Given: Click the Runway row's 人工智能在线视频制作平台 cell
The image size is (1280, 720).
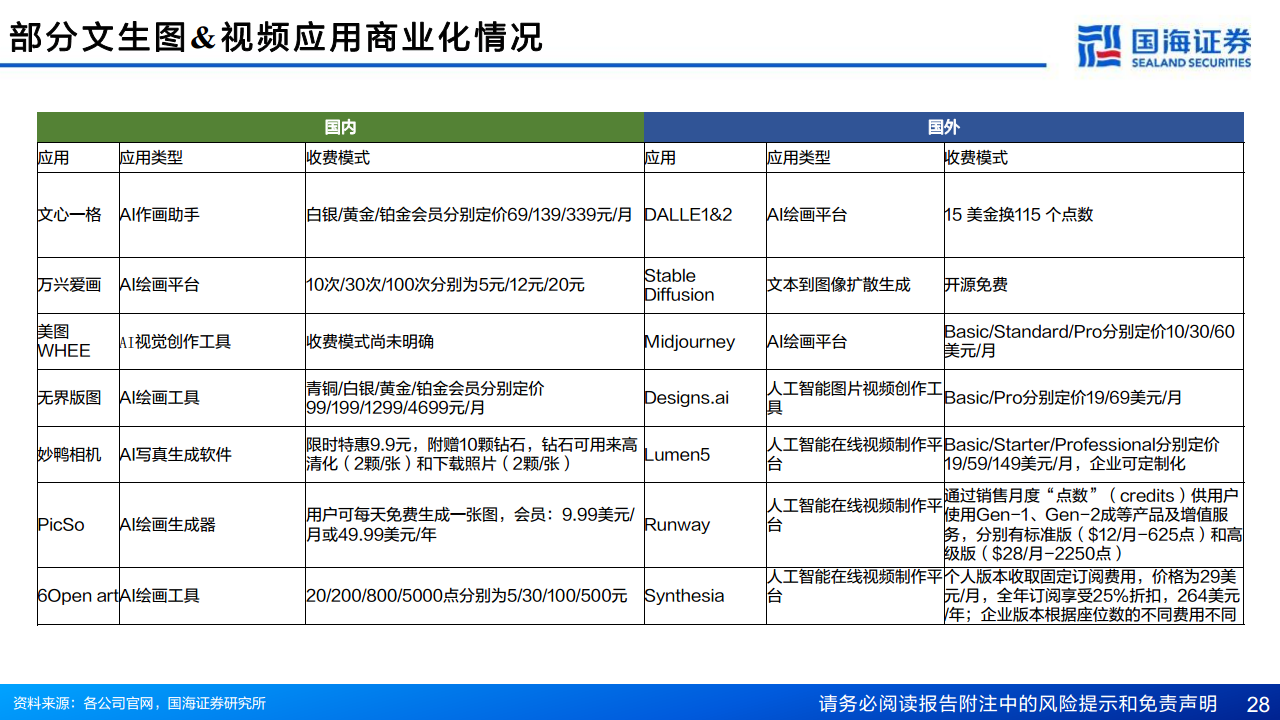Looking at the screenshot, I should point(855,525).
